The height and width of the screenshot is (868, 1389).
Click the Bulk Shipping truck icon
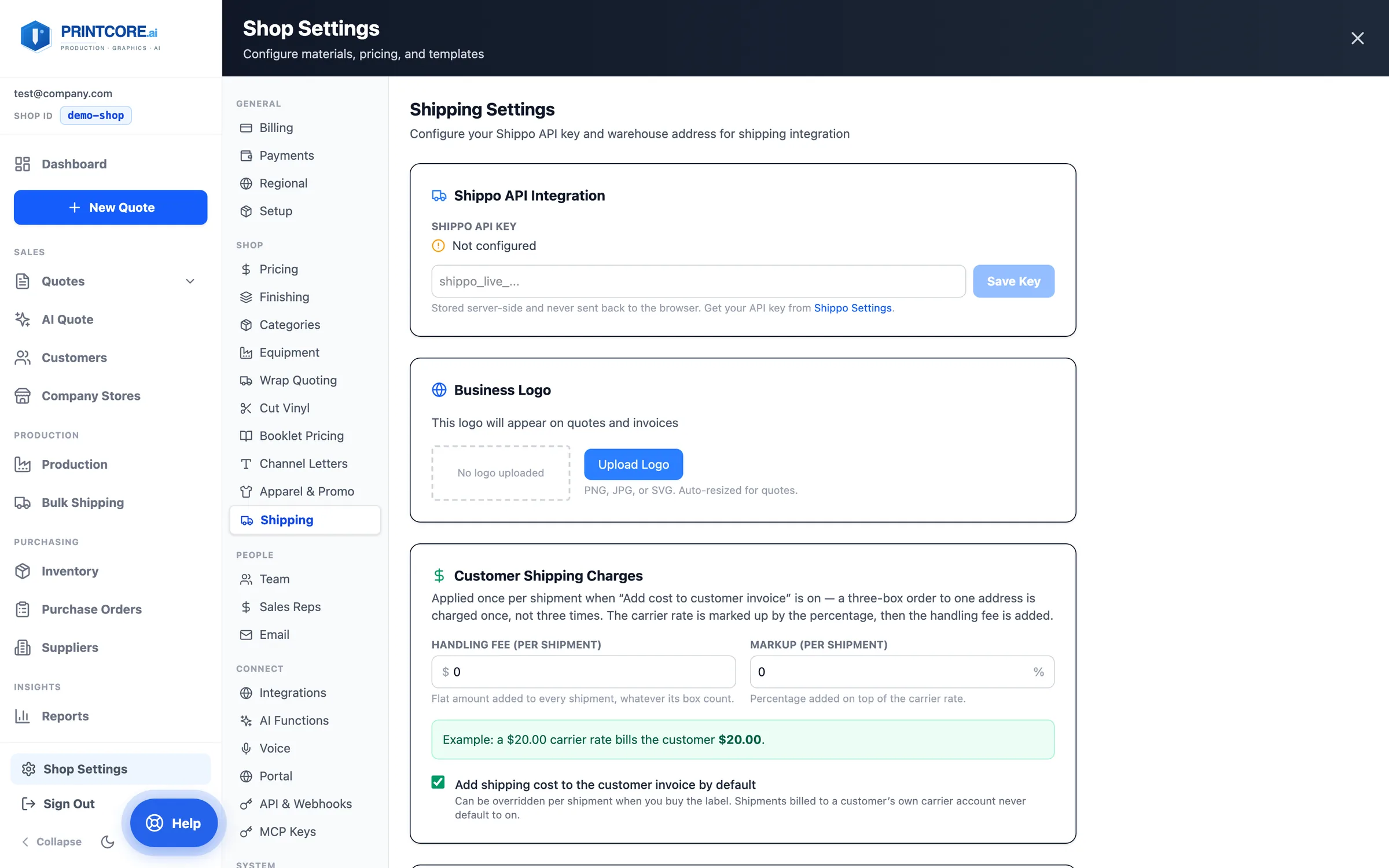pos(23,502)
